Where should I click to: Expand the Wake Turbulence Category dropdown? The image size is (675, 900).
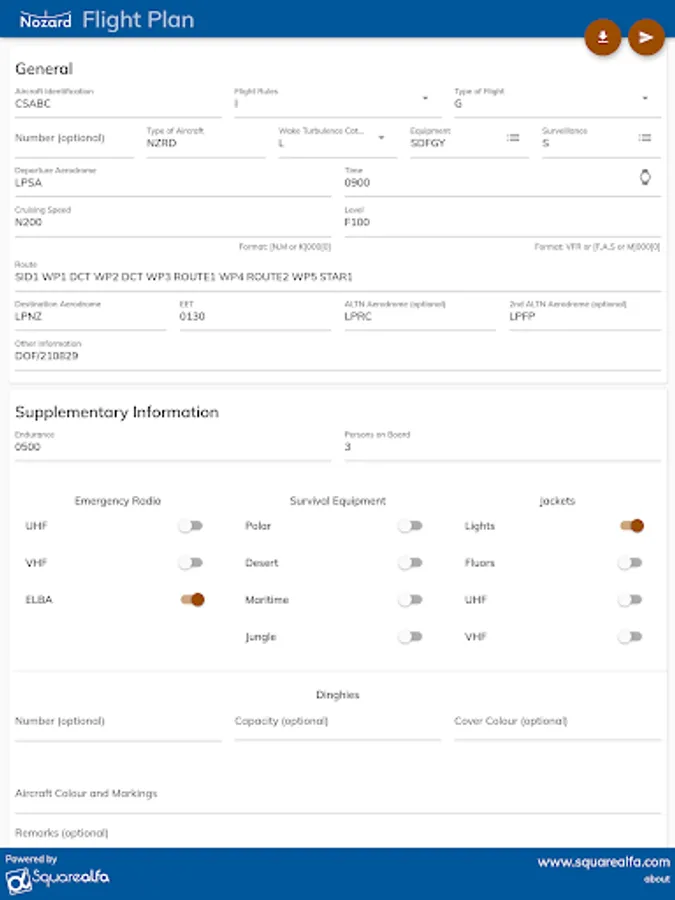[x=381, y=138]
